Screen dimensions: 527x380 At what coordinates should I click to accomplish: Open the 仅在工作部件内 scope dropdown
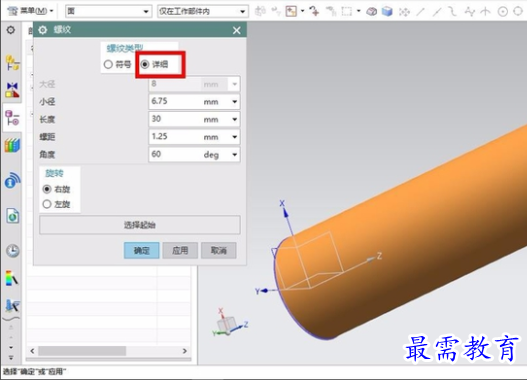(x=203, y=11)
